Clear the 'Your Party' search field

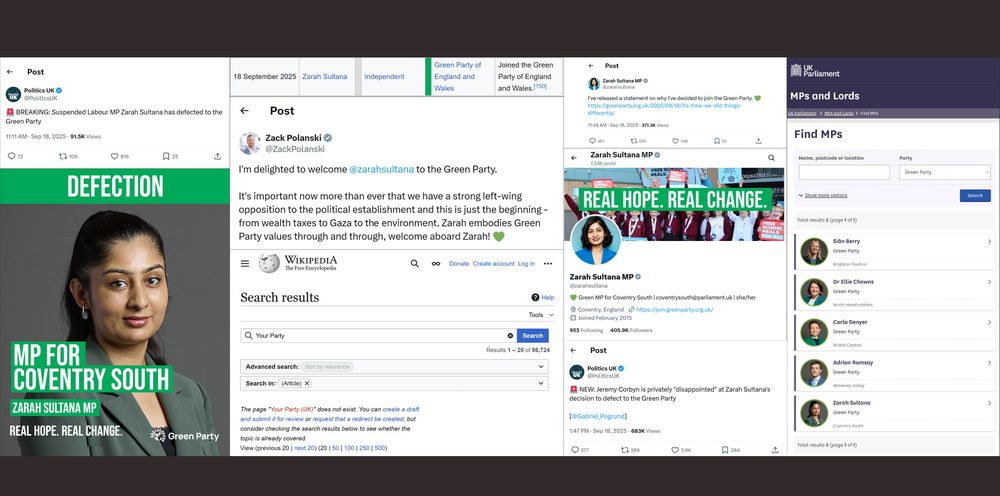[510, 335]
